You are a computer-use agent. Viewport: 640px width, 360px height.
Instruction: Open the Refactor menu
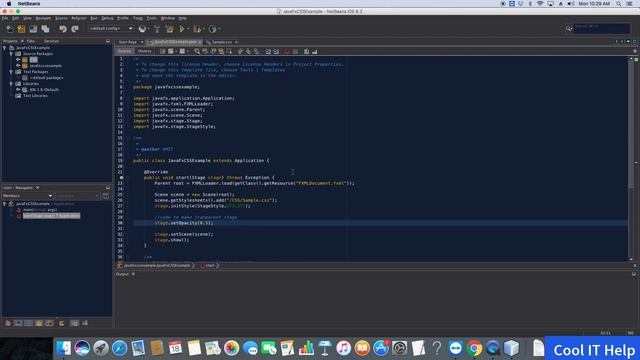click(79, 18)
